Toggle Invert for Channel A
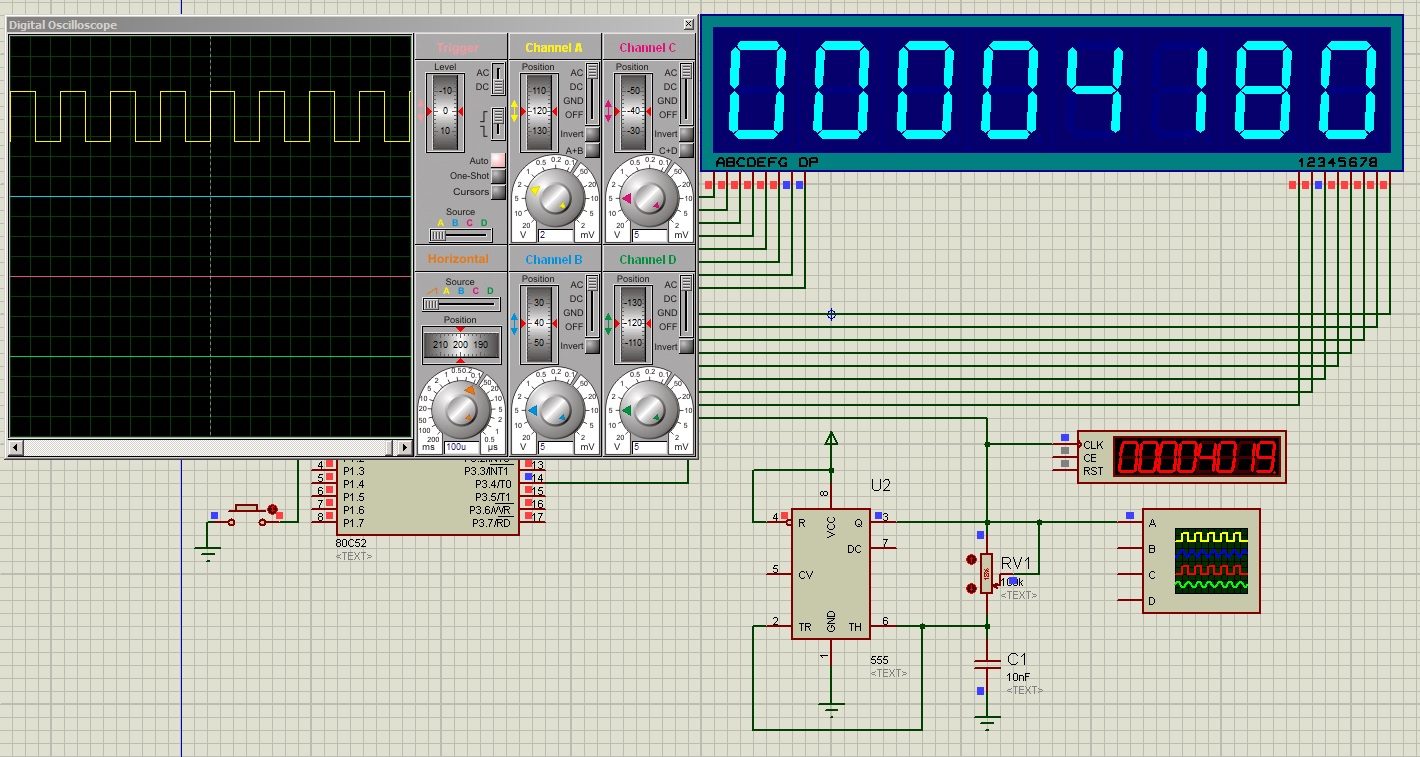 coord(592,134)
